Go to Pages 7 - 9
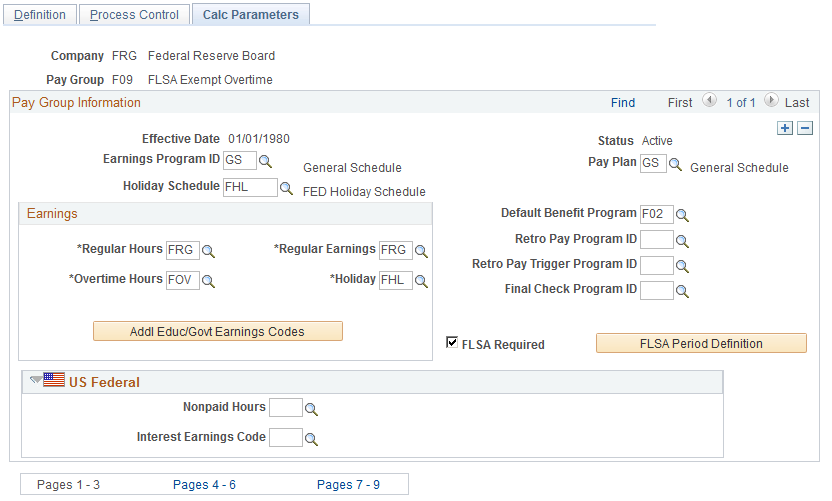Image resolution: width=832 pixels, height=501 pixels. coord(348,485)
